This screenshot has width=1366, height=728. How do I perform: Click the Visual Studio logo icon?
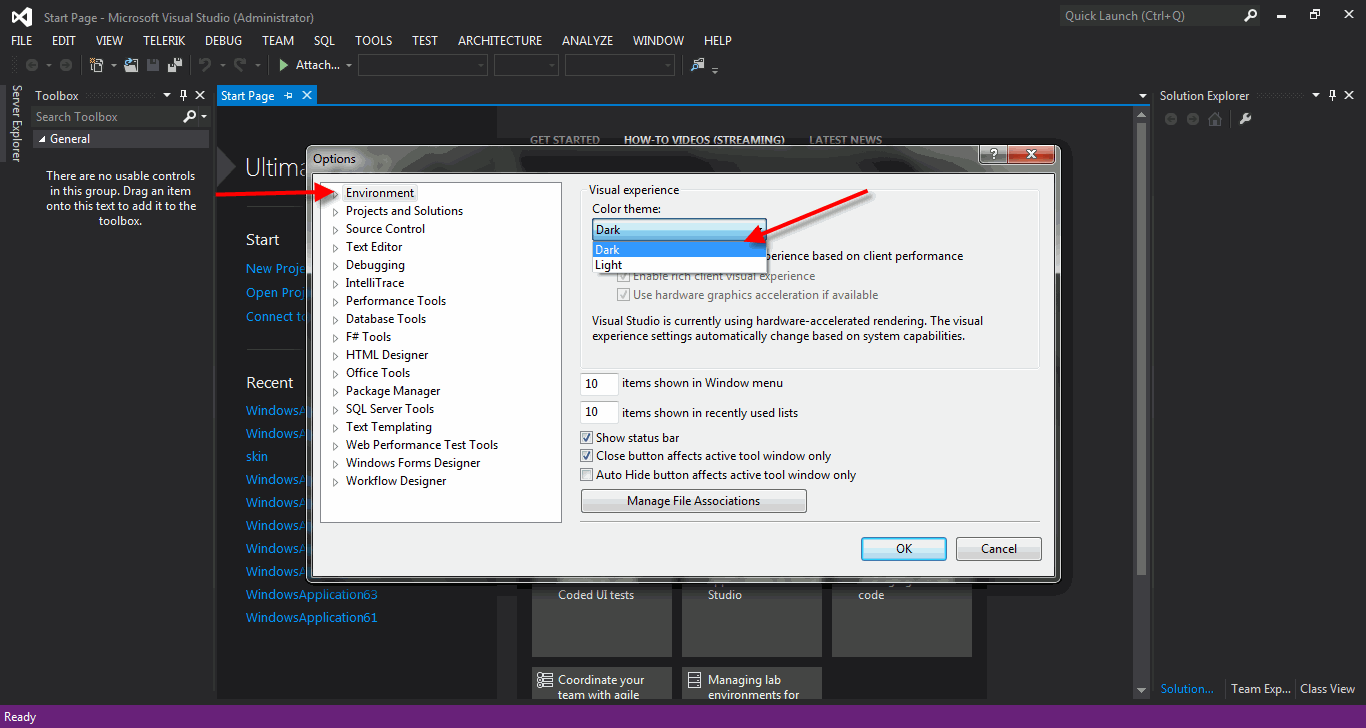pos(21,17)
